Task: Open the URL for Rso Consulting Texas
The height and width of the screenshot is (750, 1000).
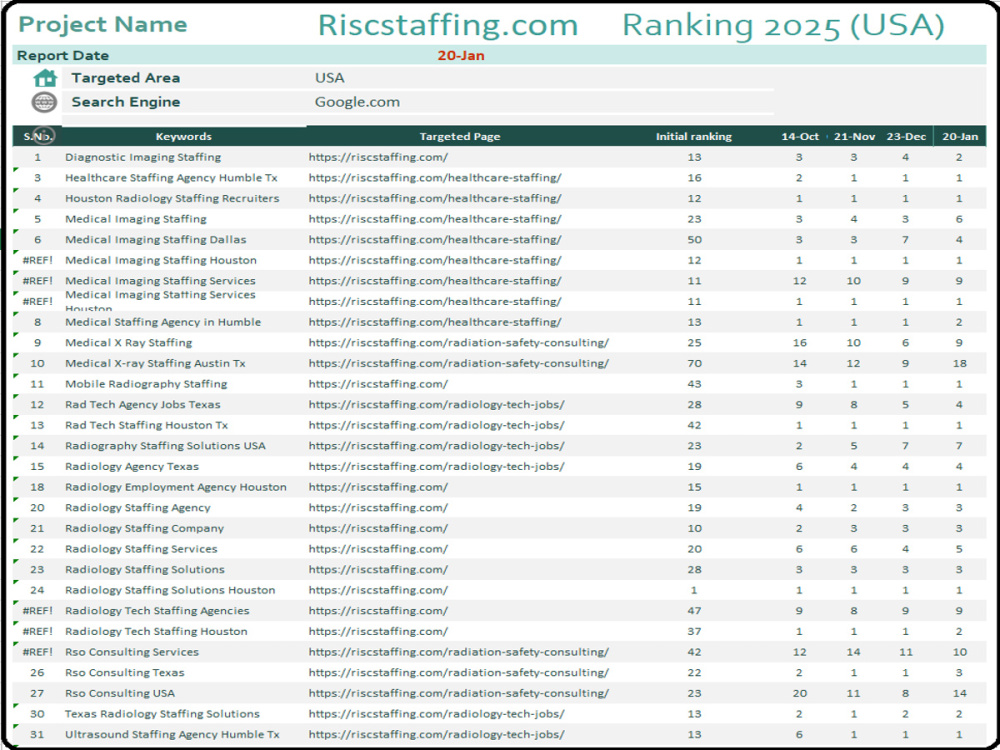Action: (459, 673)
